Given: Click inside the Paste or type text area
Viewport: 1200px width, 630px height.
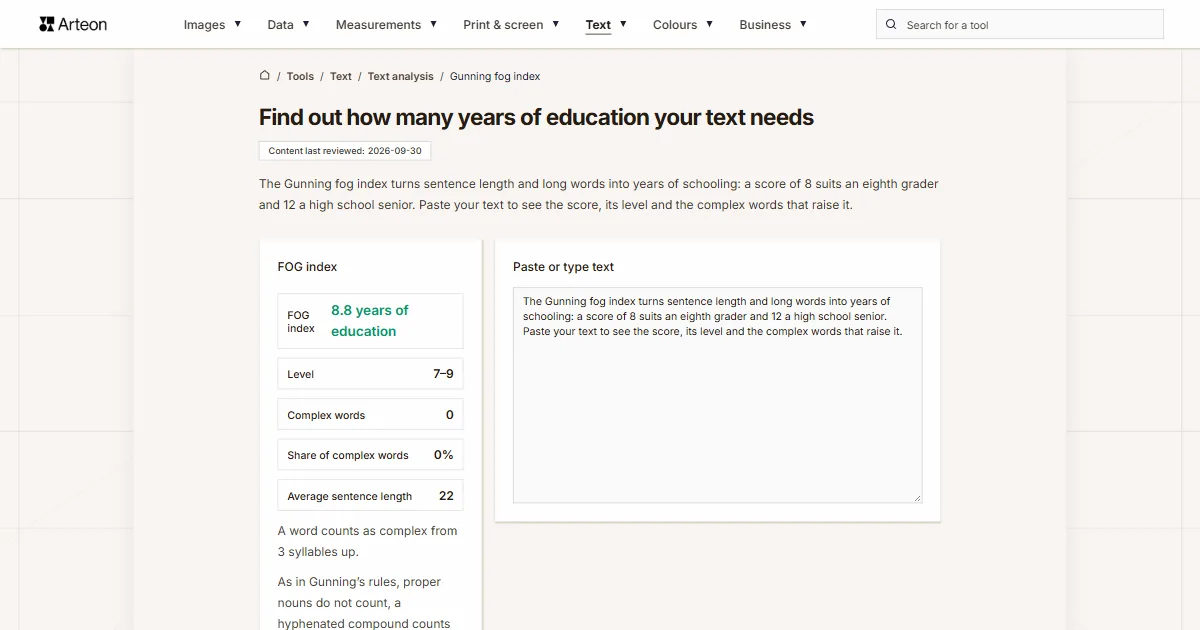Looking at the screenshot, I should [718, 395].
